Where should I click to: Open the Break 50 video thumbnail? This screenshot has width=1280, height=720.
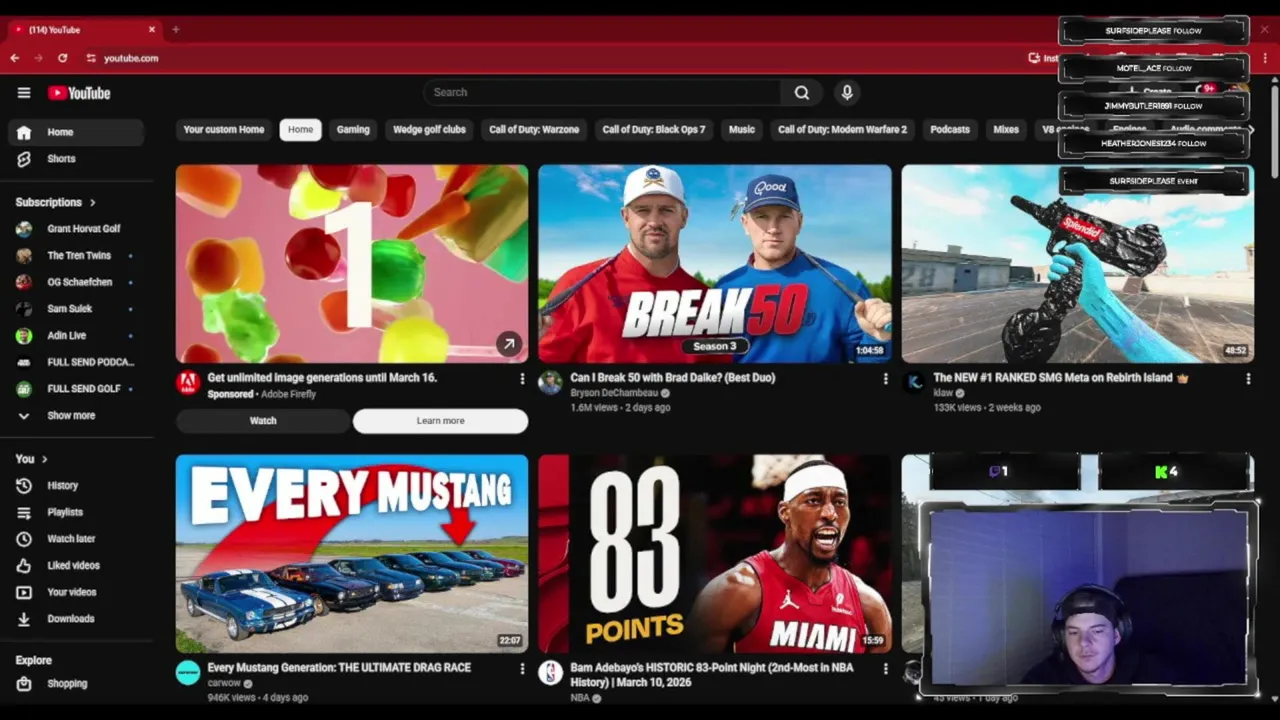(x=715, y=264)
